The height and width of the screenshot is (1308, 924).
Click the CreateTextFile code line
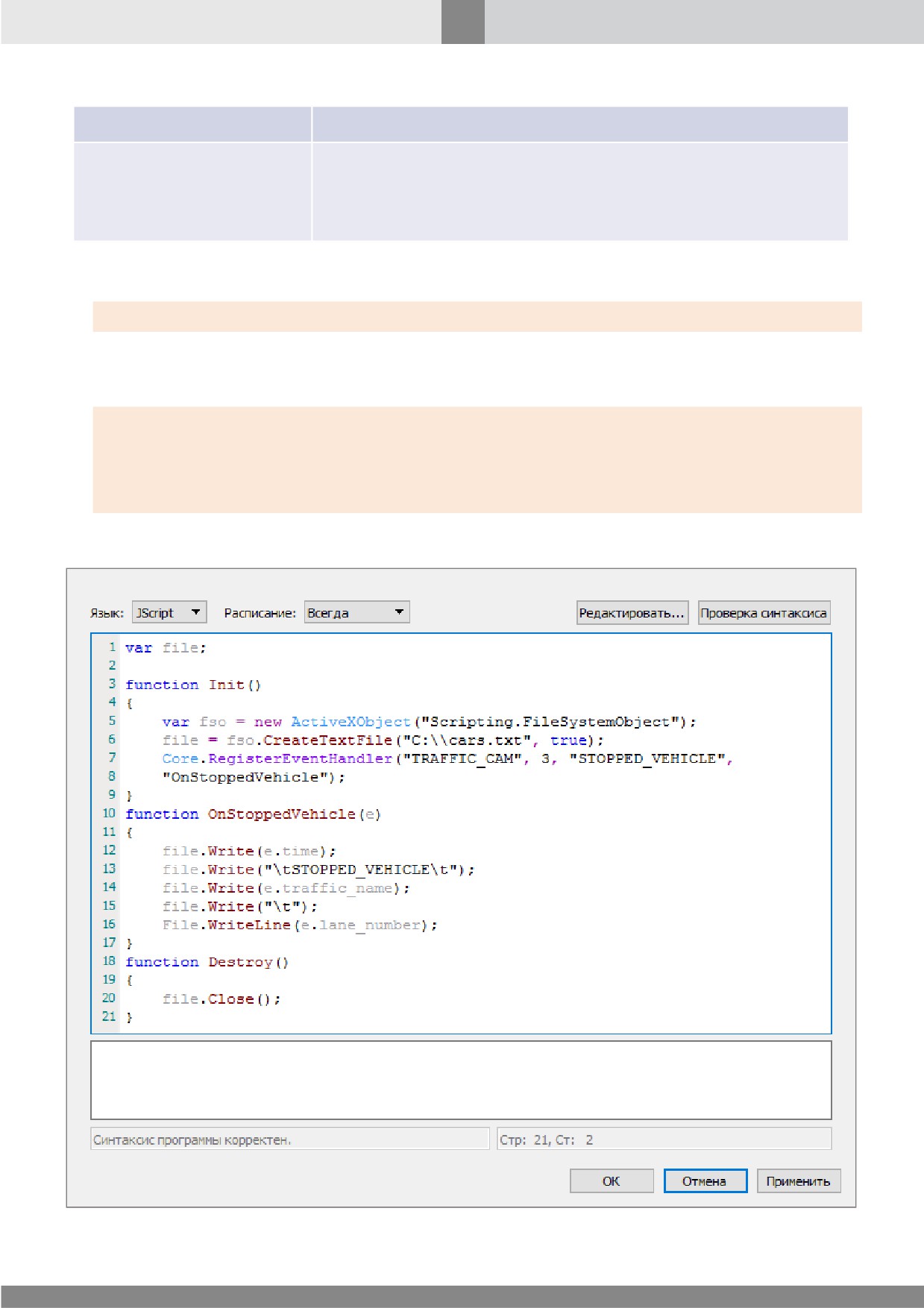[383, 741]
